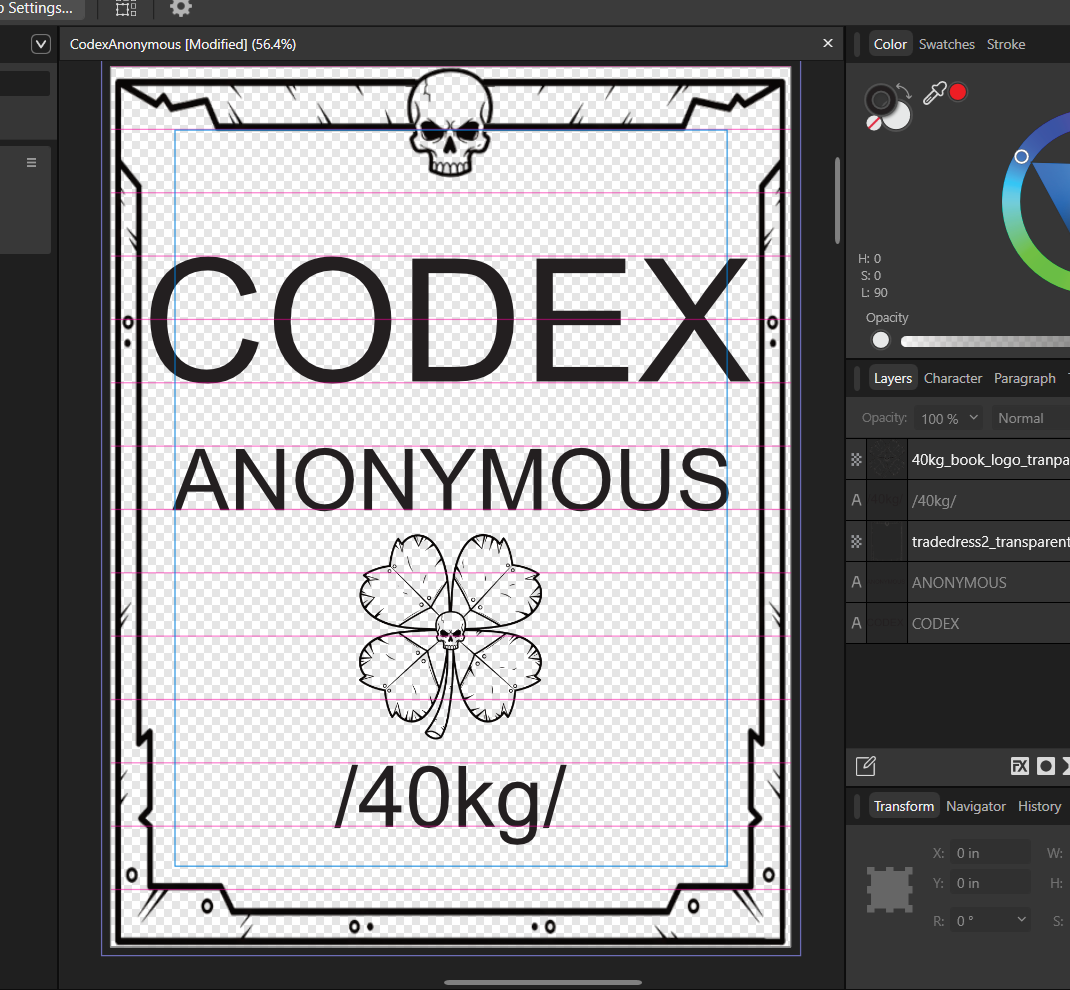Open the hamburger menu in left panel
This screenshot has width=1070, height=990.
[31, 162]
